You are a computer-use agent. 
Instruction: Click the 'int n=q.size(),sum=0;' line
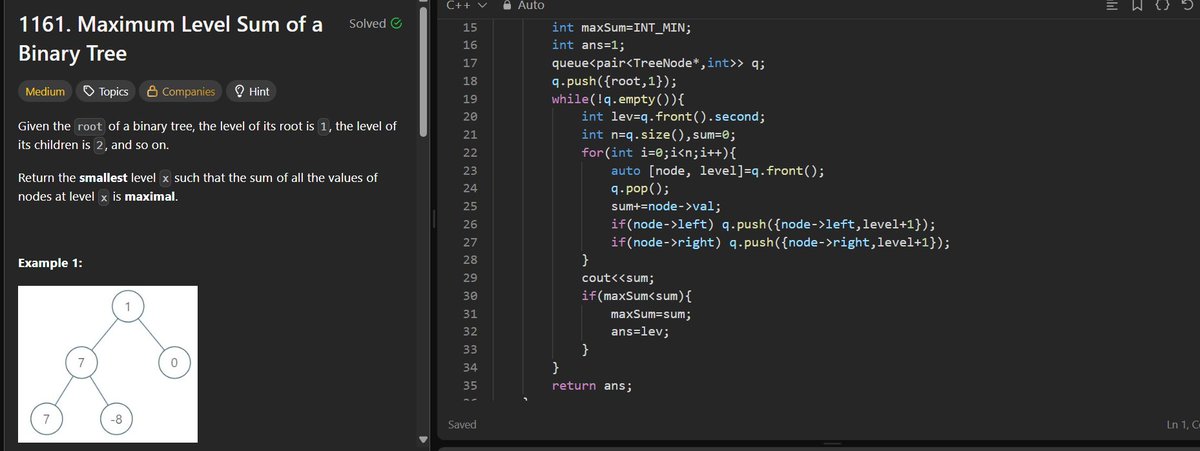point(658,135)
